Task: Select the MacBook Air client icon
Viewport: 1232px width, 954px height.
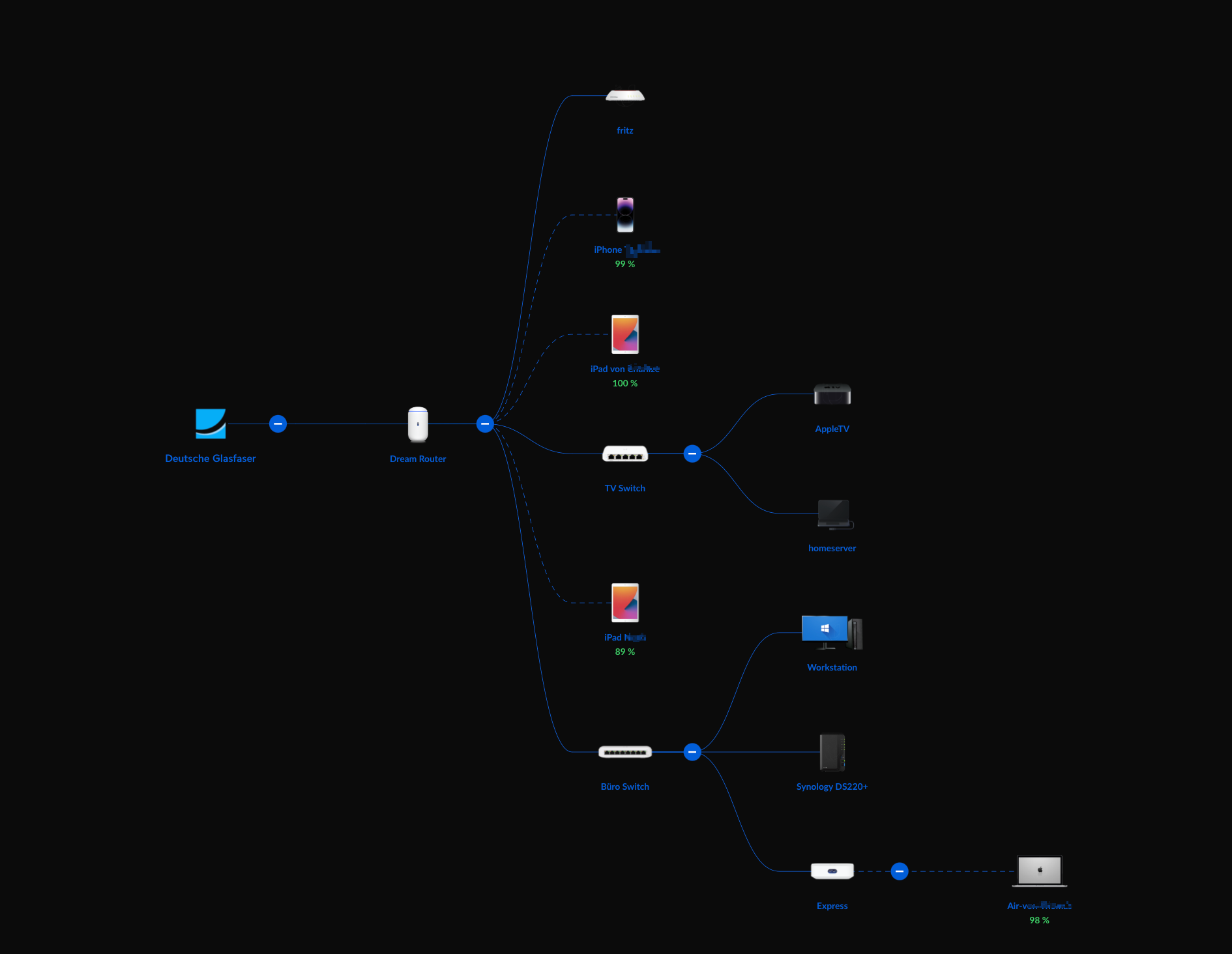Action: tap(1040, 871)
